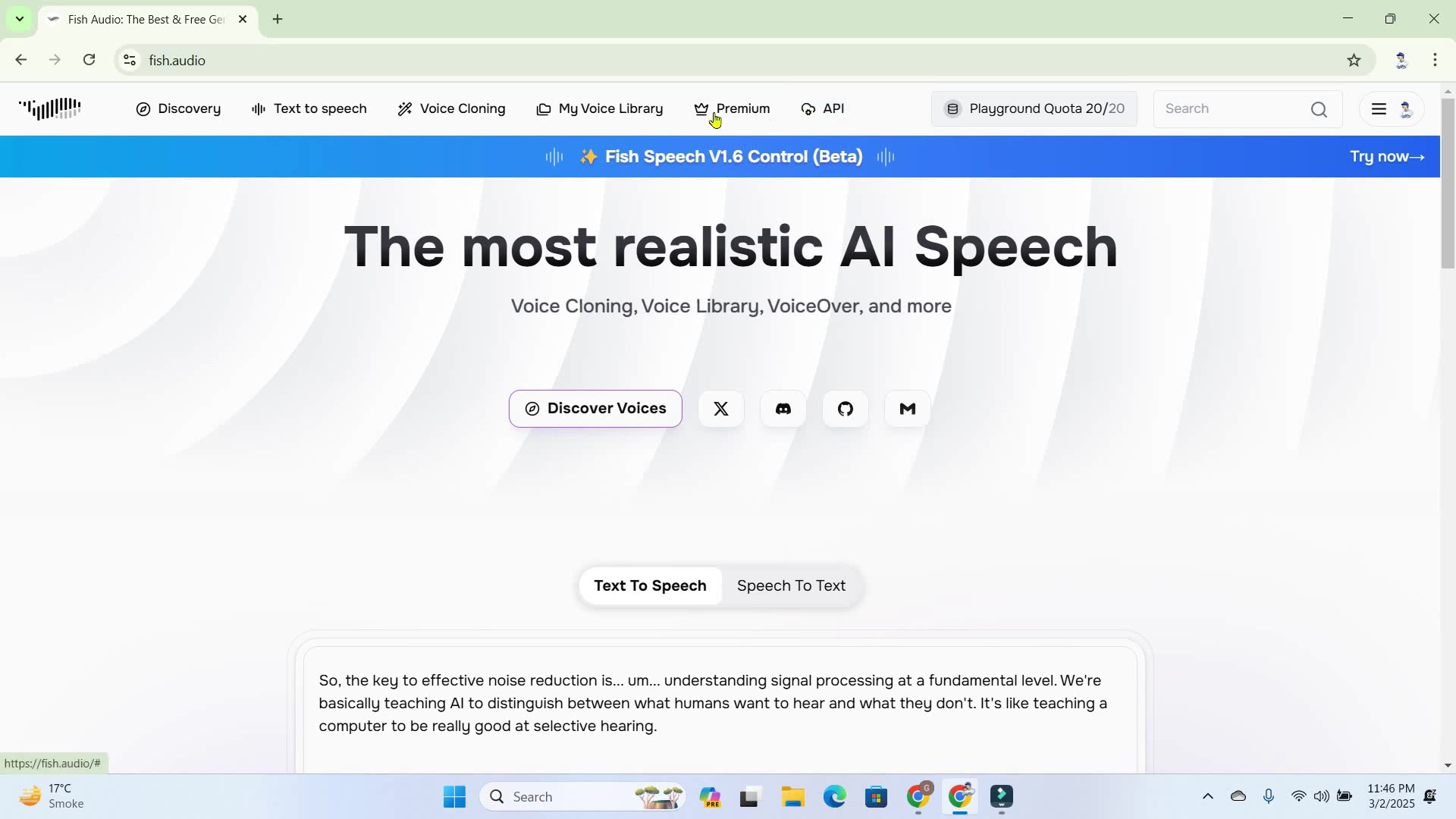Open Copilot from the taskbar
Screen dimensions: 1456x819
[x=710, y=797]
